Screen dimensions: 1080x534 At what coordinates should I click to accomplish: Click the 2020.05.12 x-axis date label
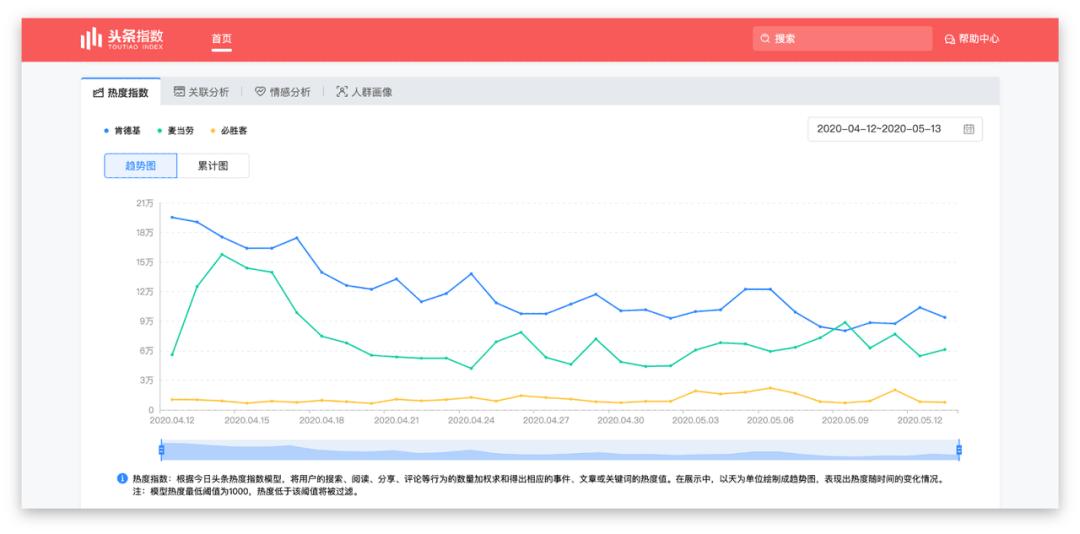click(919, 420)
